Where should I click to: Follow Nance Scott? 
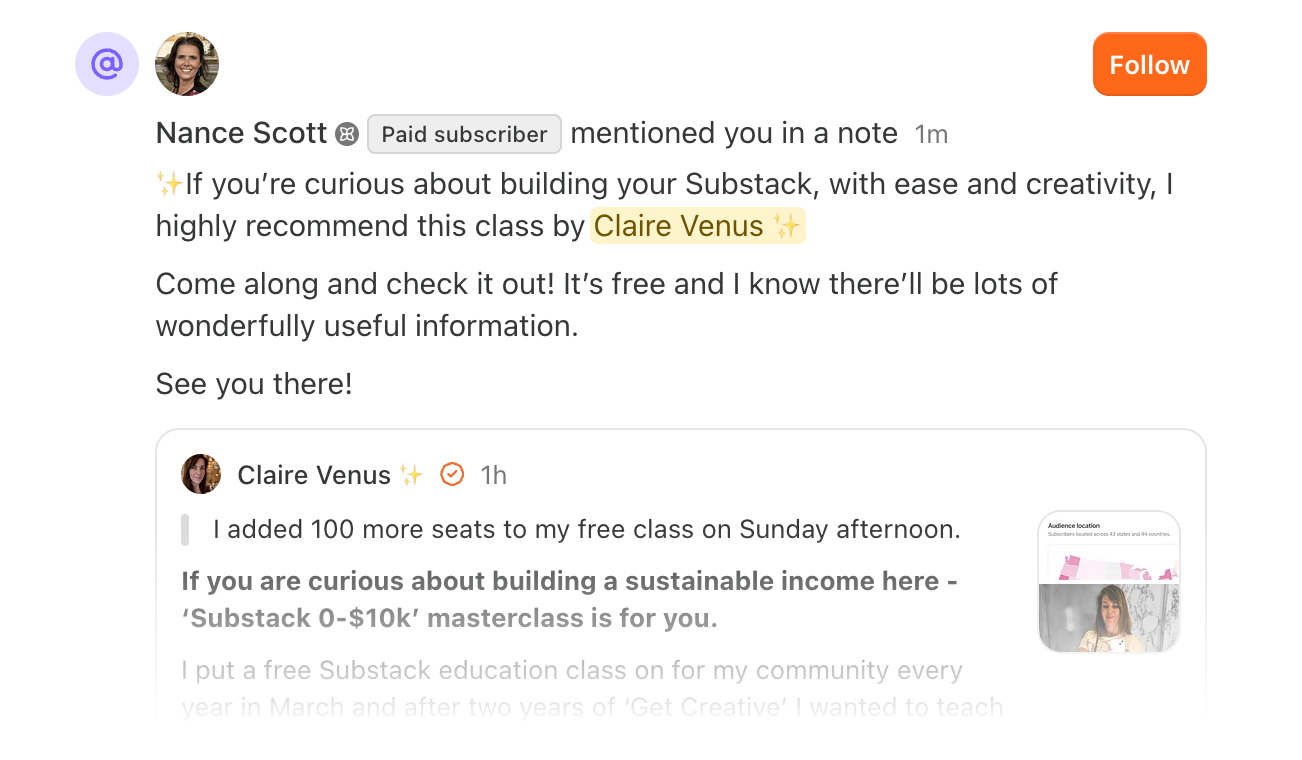click(x=1149, y=65)
